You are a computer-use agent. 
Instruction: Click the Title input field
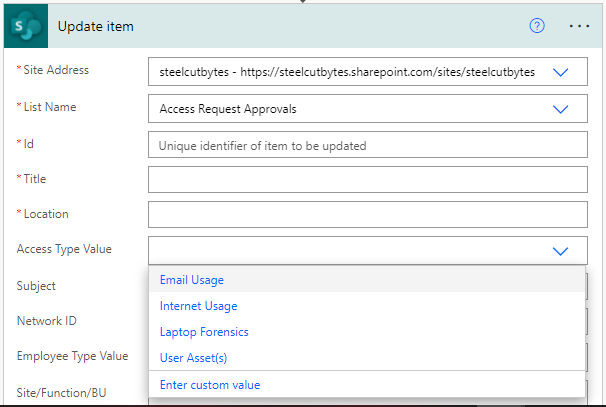tap(366, 180)
